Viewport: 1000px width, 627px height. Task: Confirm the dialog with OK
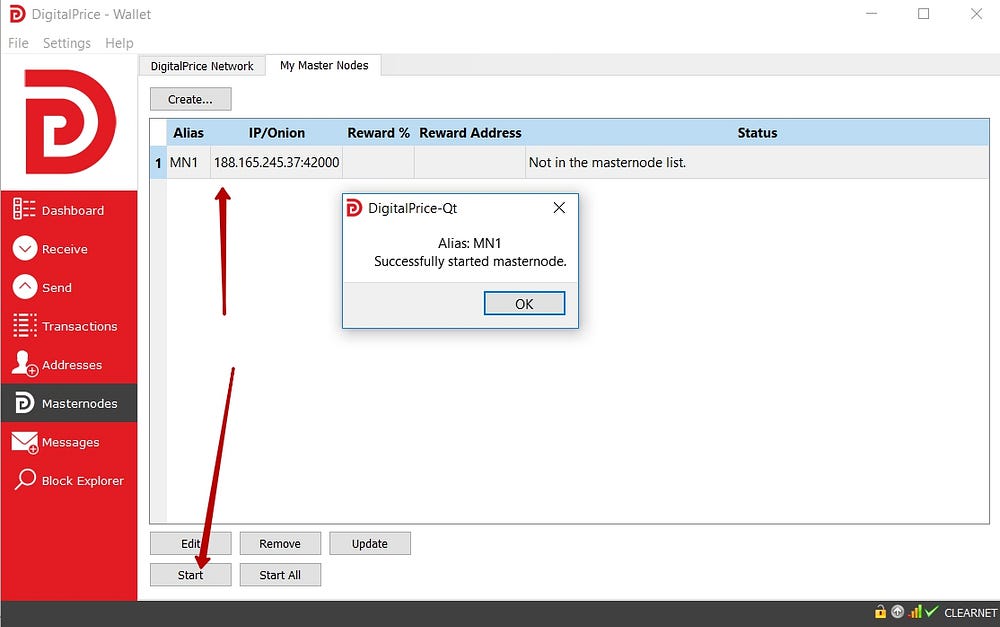tap(524, 304)
